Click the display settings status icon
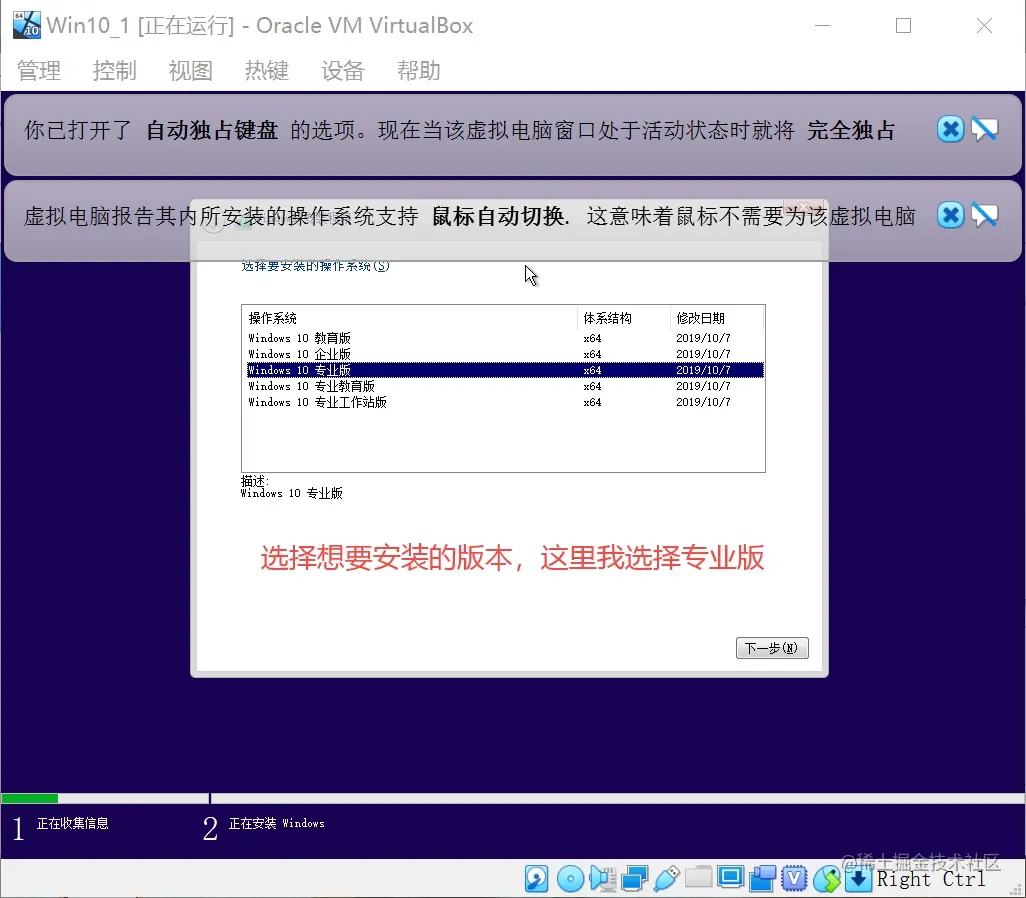 click(730, 877)
